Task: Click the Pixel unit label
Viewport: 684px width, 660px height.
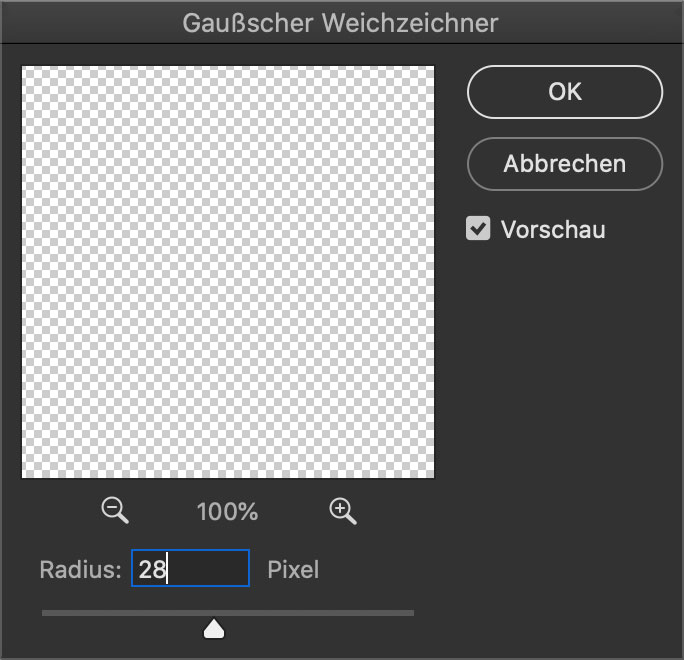Action: [293, 570]
